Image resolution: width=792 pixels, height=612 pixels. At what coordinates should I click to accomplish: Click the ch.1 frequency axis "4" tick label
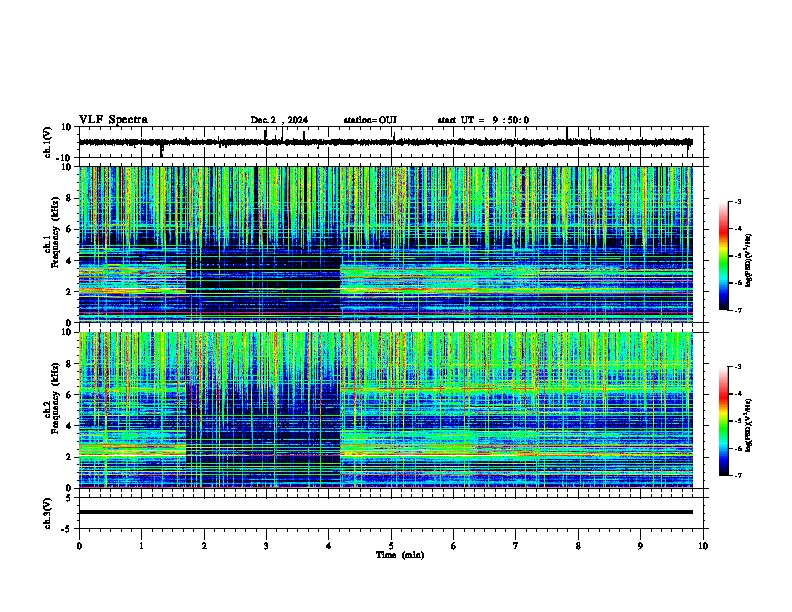click(70, 261)
